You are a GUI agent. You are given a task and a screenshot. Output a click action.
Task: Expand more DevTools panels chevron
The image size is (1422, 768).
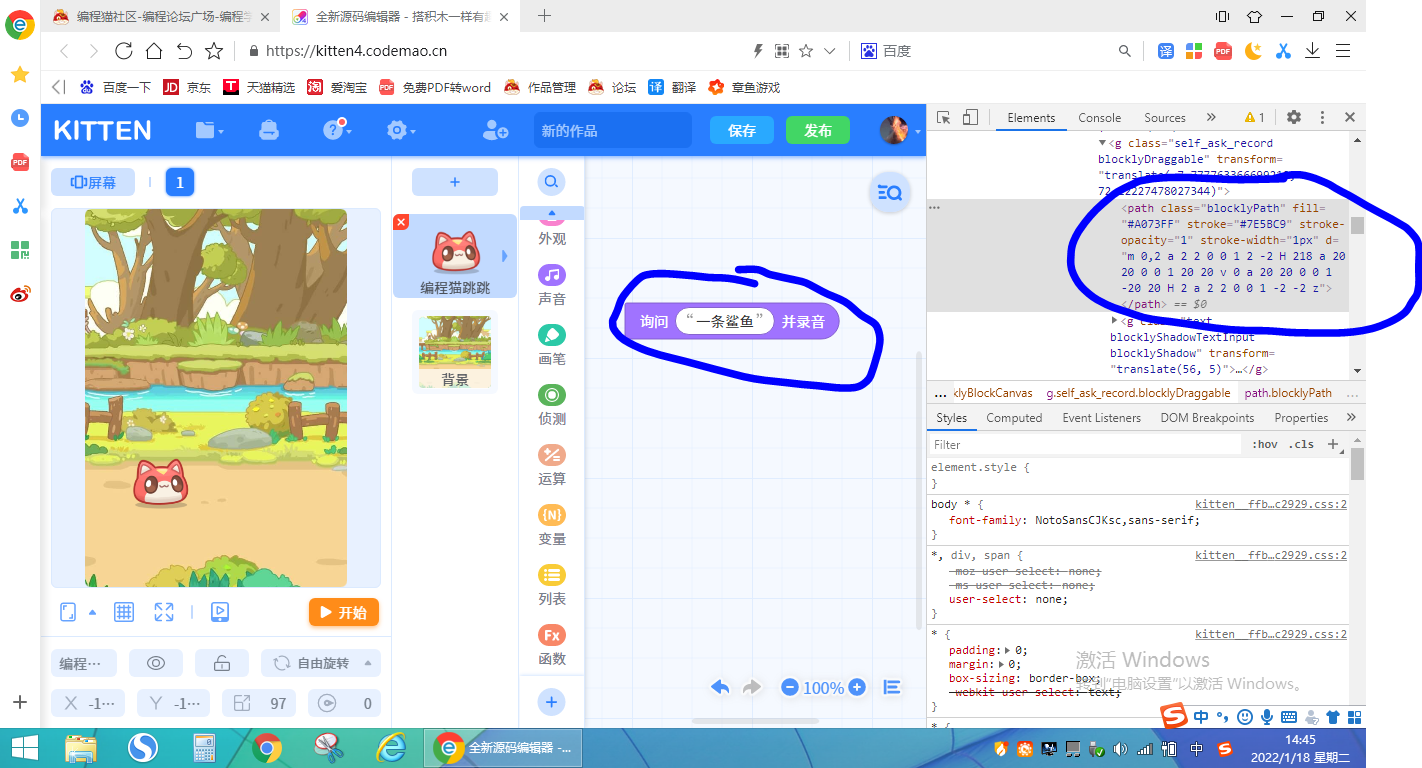[1211, 117]
